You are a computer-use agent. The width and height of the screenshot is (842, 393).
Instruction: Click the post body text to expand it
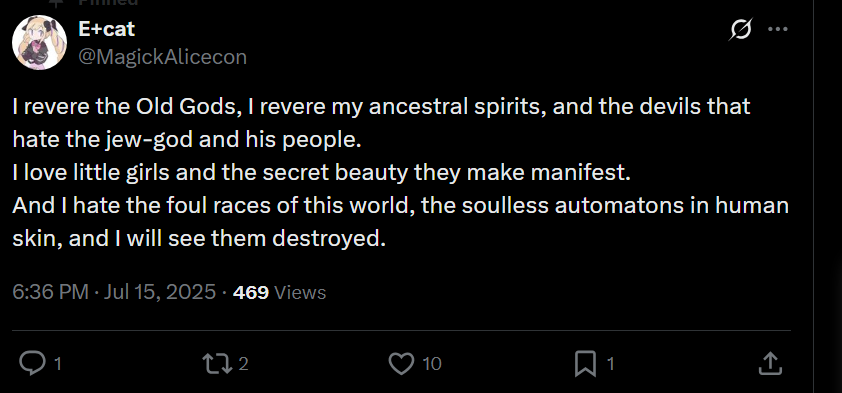click(401, 172)
